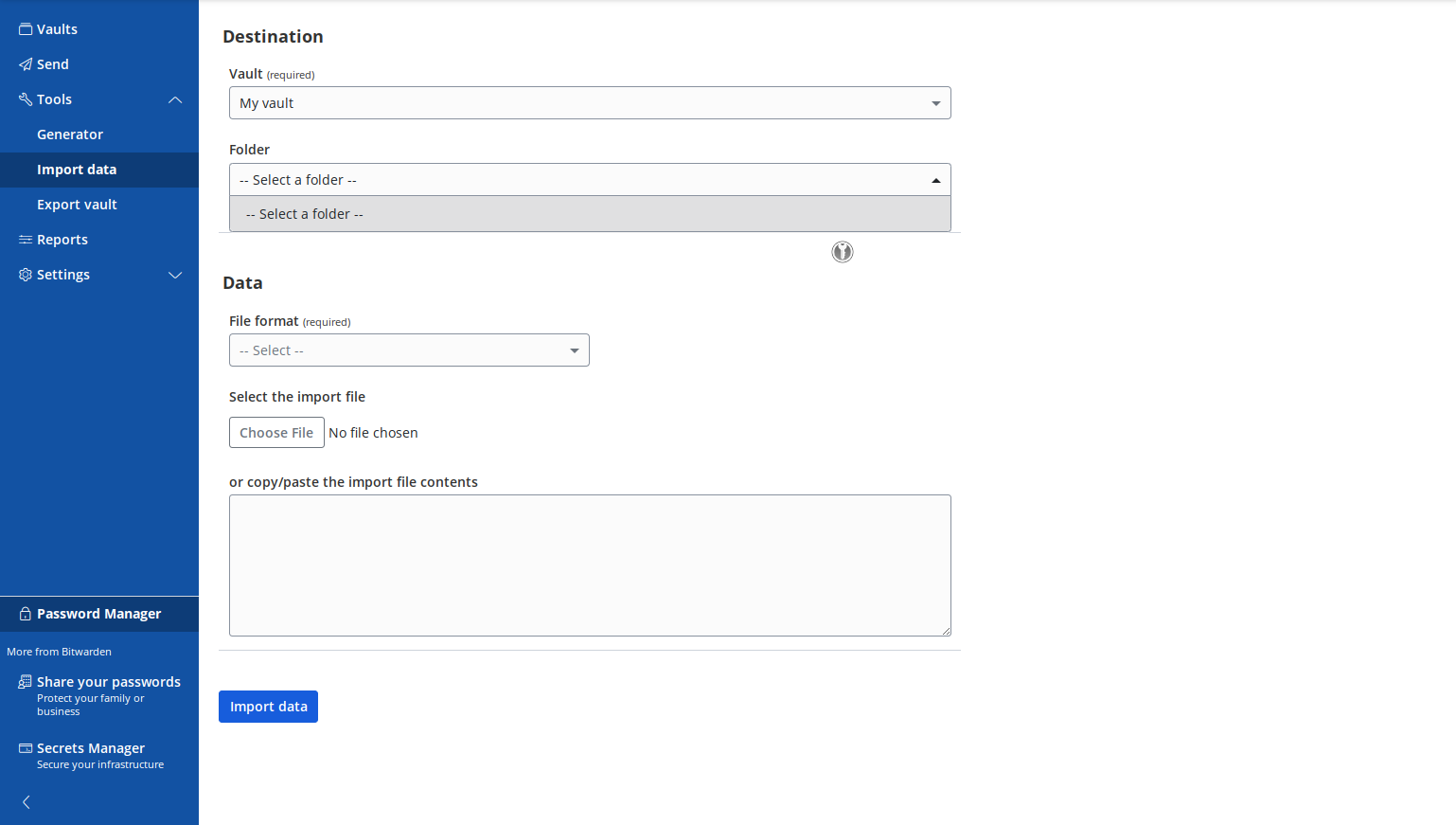Click the textarea resize handle corner
This screenshot has width=1456, height=825.
click(x=945, y=630)
